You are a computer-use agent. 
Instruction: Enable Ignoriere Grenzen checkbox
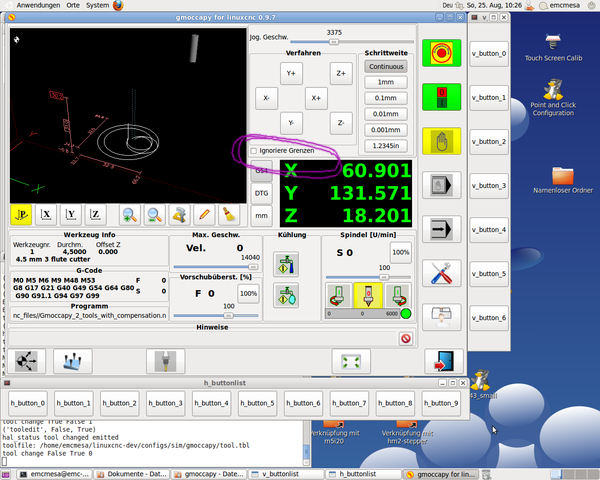point(253,151)
